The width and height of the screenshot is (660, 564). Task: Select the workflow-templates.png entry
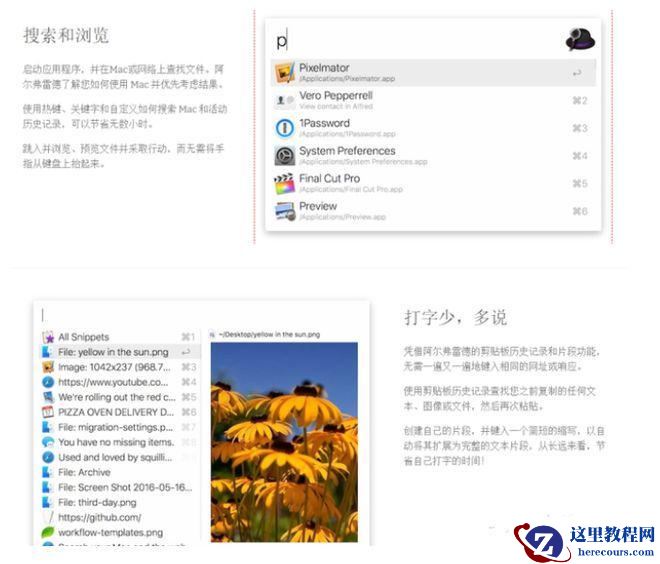tap(120, 532)
